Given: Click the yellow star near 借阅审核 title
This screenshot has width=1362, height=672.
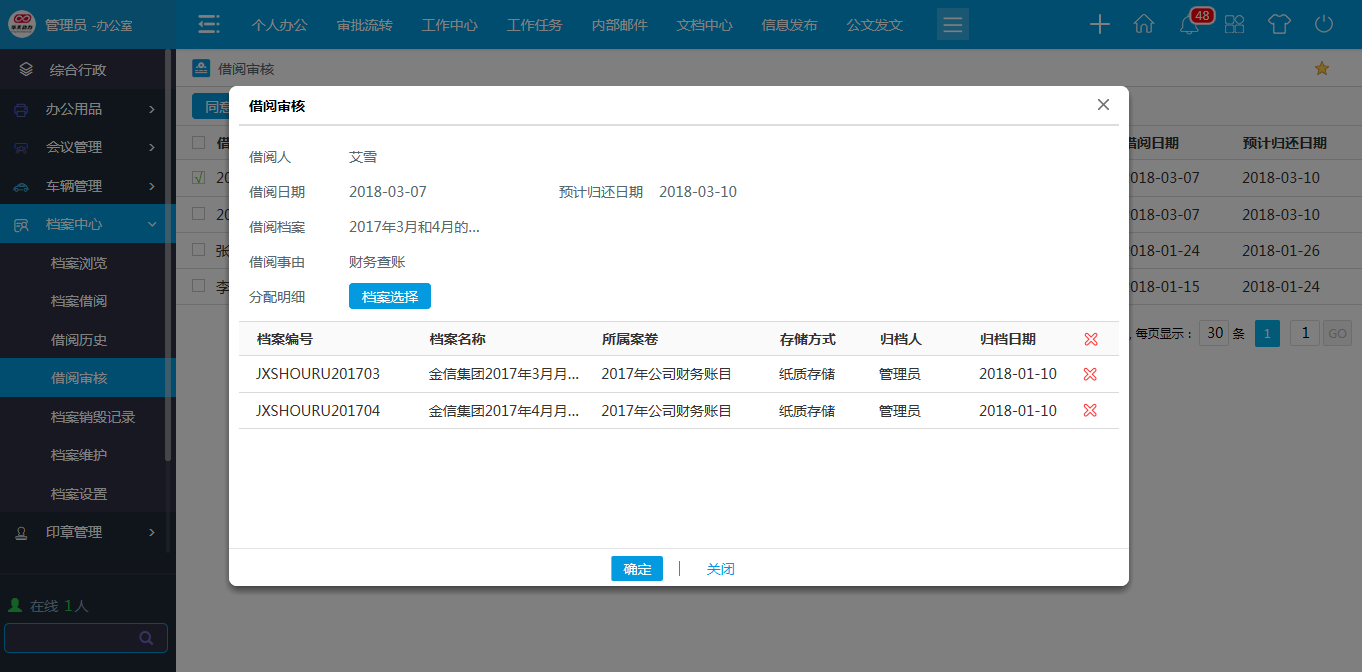Looking at the screenshot, I should point(1322,67).
